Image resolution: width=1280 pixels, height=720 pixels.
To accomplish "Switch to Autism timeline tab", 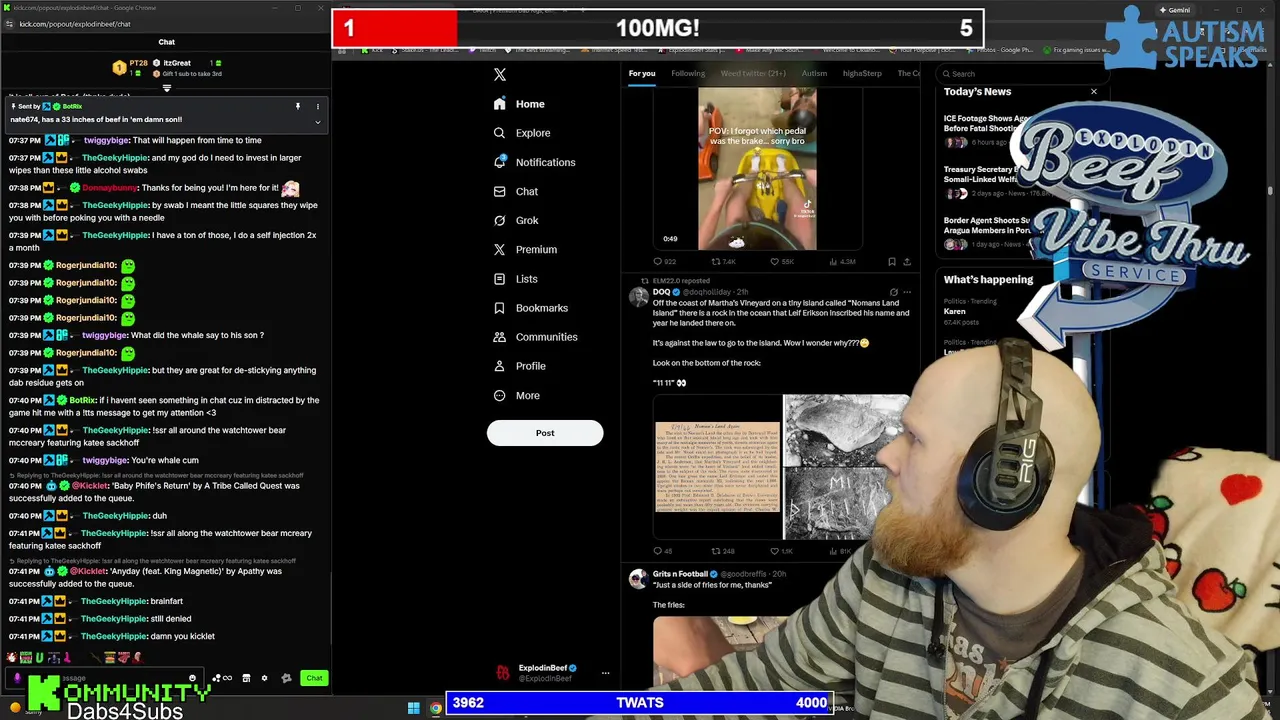I will pos(814,73).
